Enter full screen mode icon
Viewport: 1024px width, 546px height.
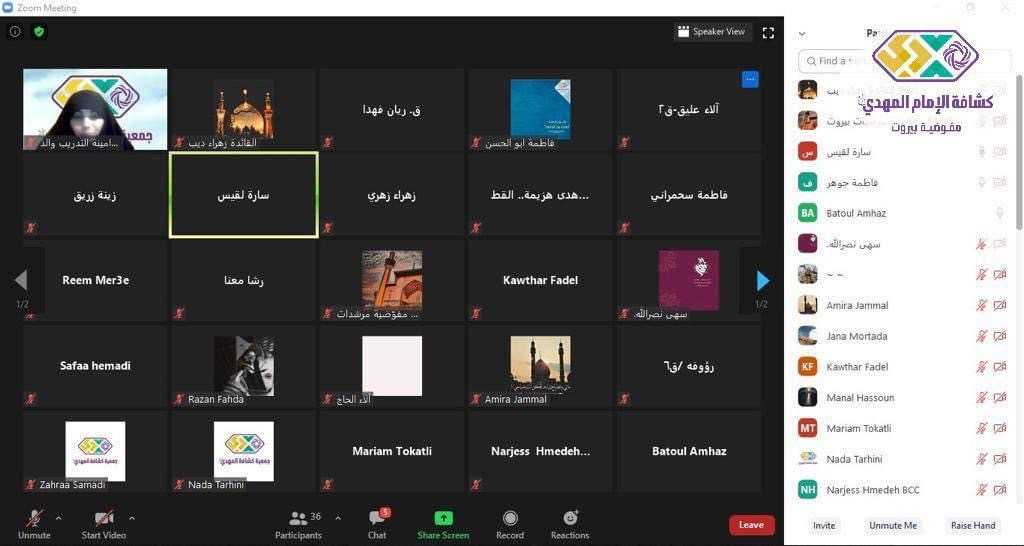[768, 32]
